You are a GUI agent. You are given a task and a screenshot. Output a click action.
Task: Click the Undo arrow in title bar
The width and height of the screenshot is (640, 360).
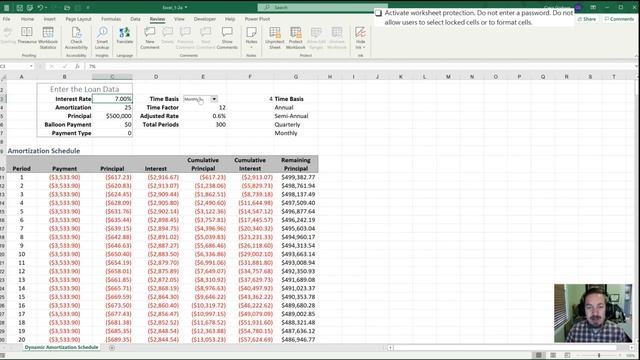(40, 7)
